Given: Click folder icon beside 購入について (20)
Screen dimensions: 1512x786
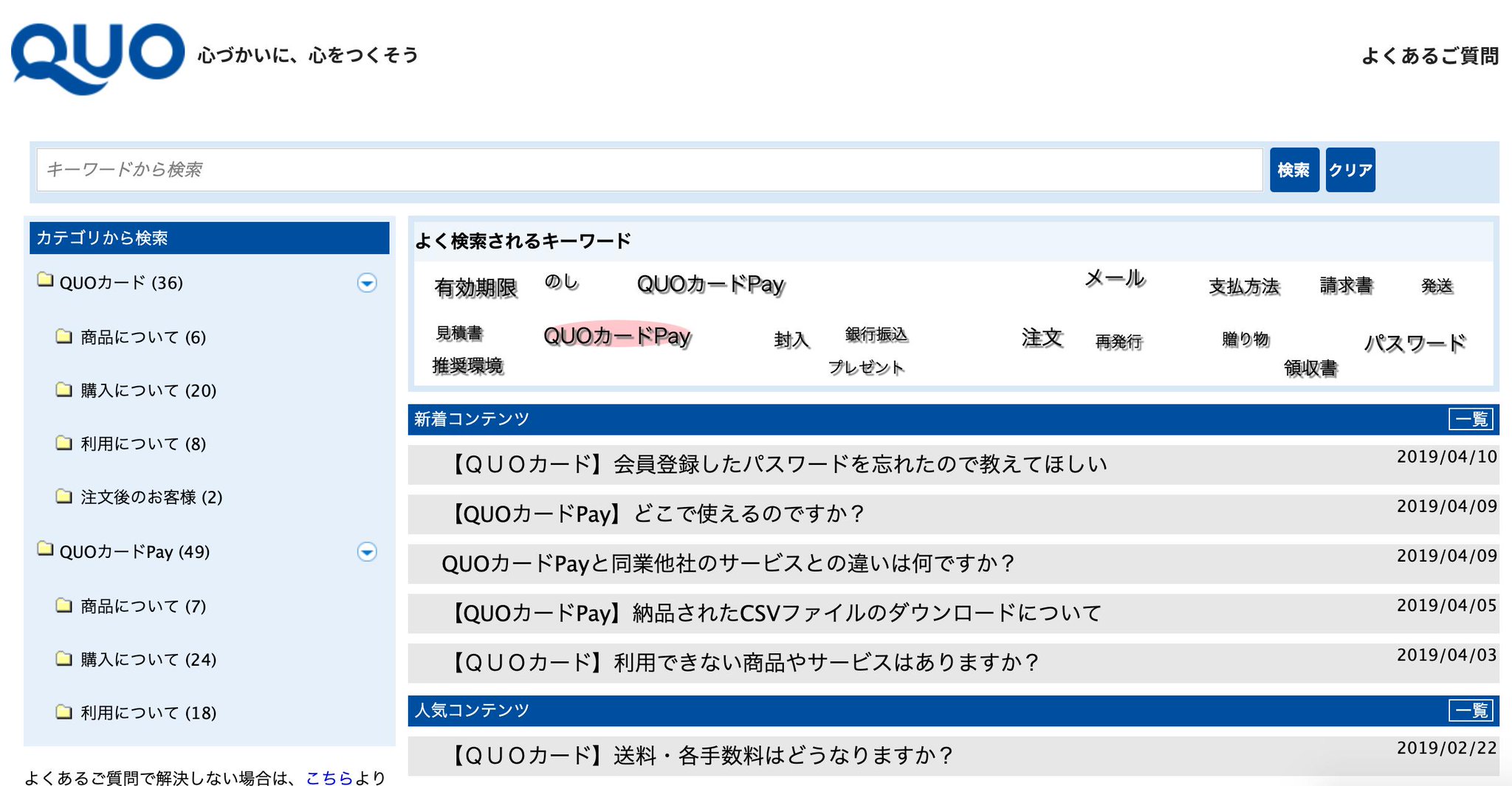Looking at the screenshot, I should coord(64,390).
